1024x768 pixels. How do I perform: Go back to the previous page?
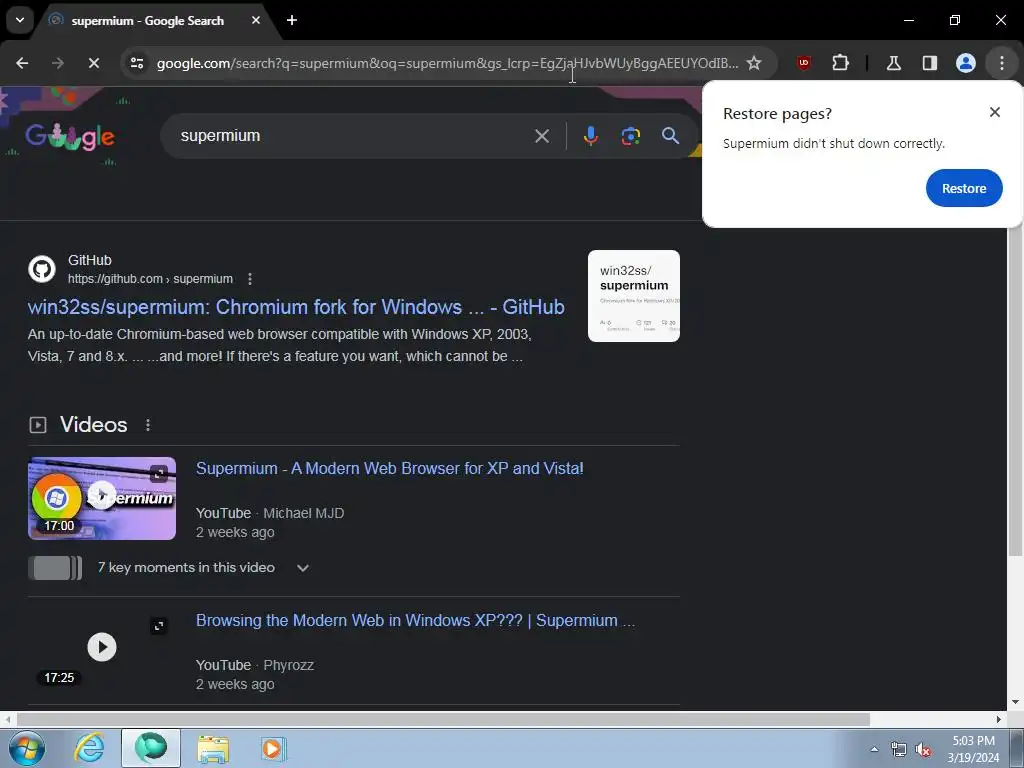coord(22,63)
